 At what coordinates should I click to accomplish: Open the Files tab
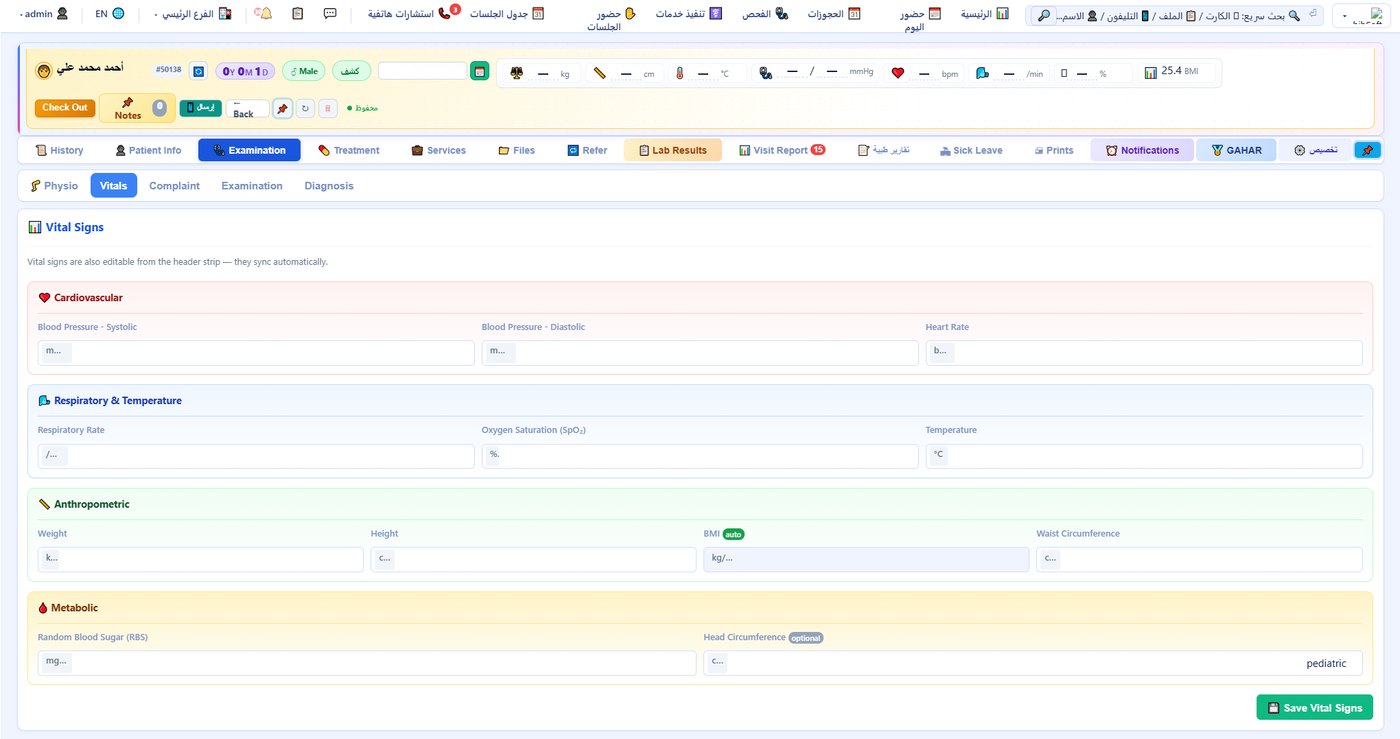tap(517, 150)
